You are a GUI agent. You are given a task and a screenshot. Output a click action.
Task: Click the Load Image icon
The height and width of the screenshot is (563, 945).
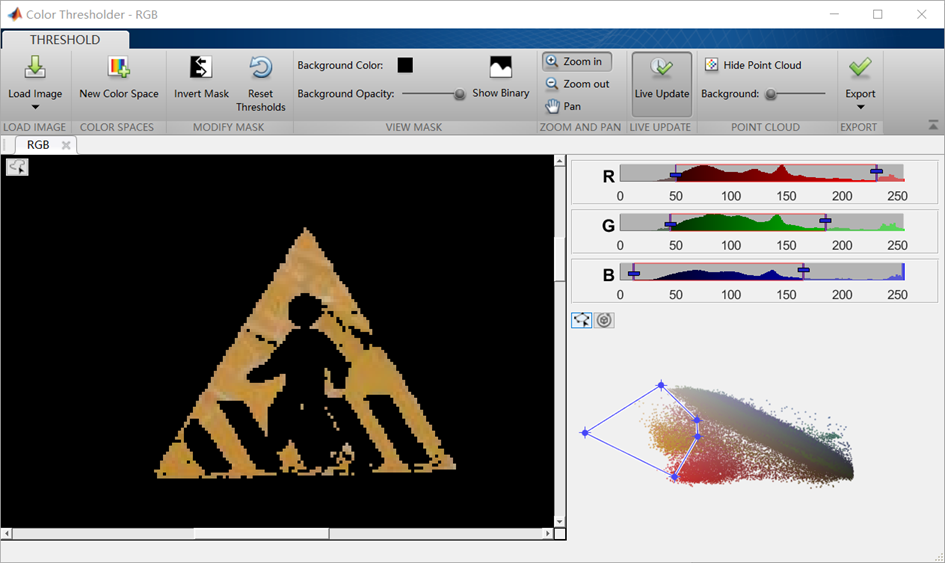point(35,67)
